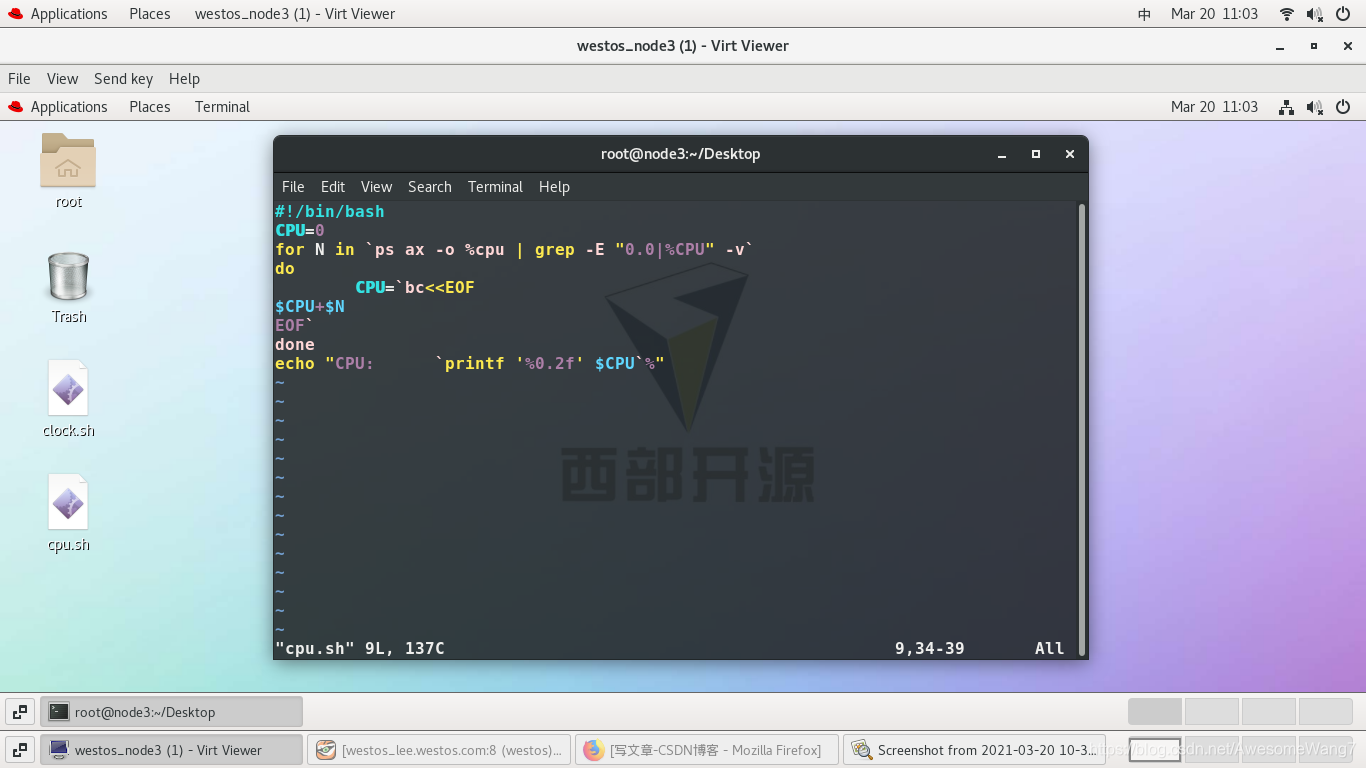Open guest Terminal application menu in top bar
This screenshot has height=768, width=1366.
click(222, 107)
